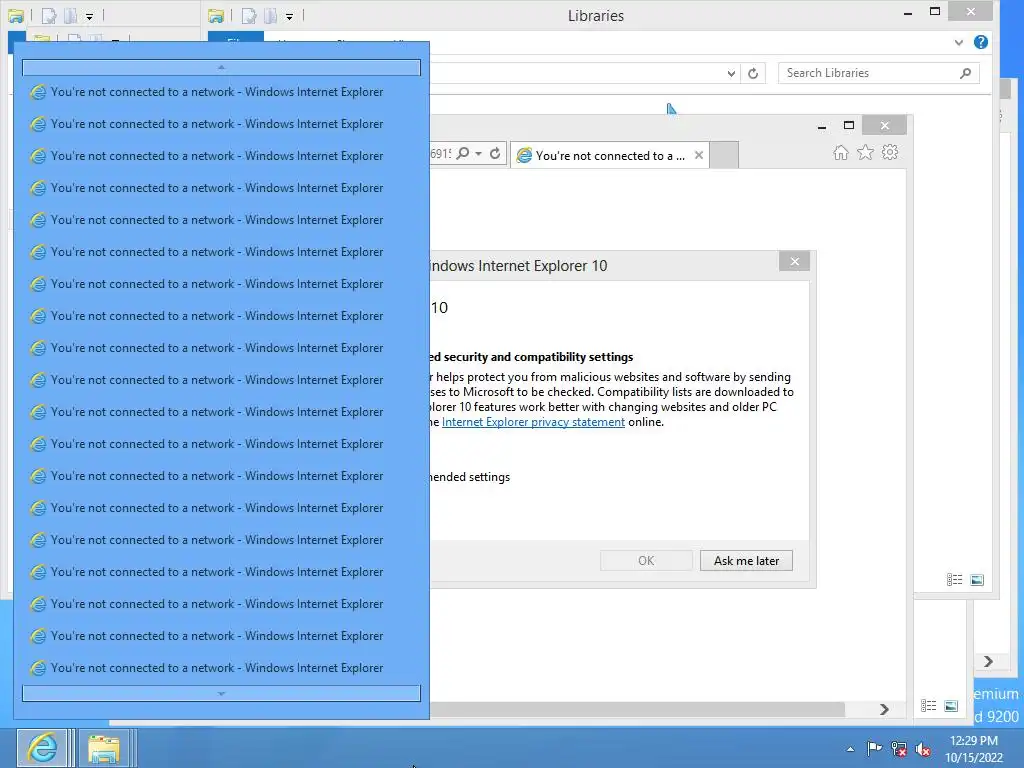Click New folder in the Libraries quick access toolbar

click(x=270, y=15)
